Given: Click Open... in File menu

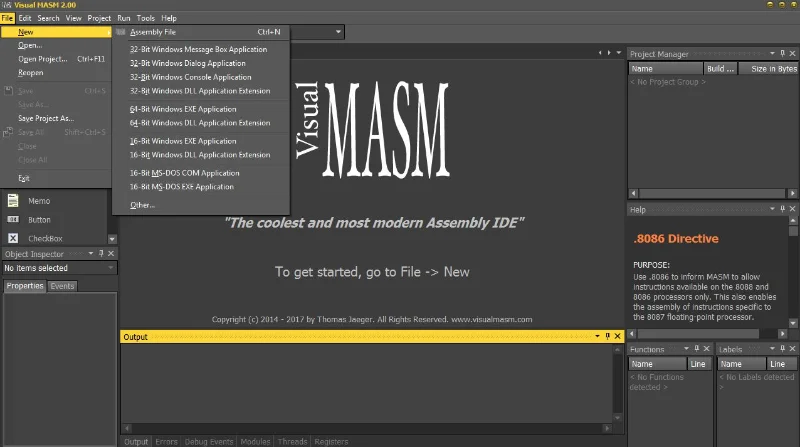Looking at the screenshot, I should (x=56, y=45).
